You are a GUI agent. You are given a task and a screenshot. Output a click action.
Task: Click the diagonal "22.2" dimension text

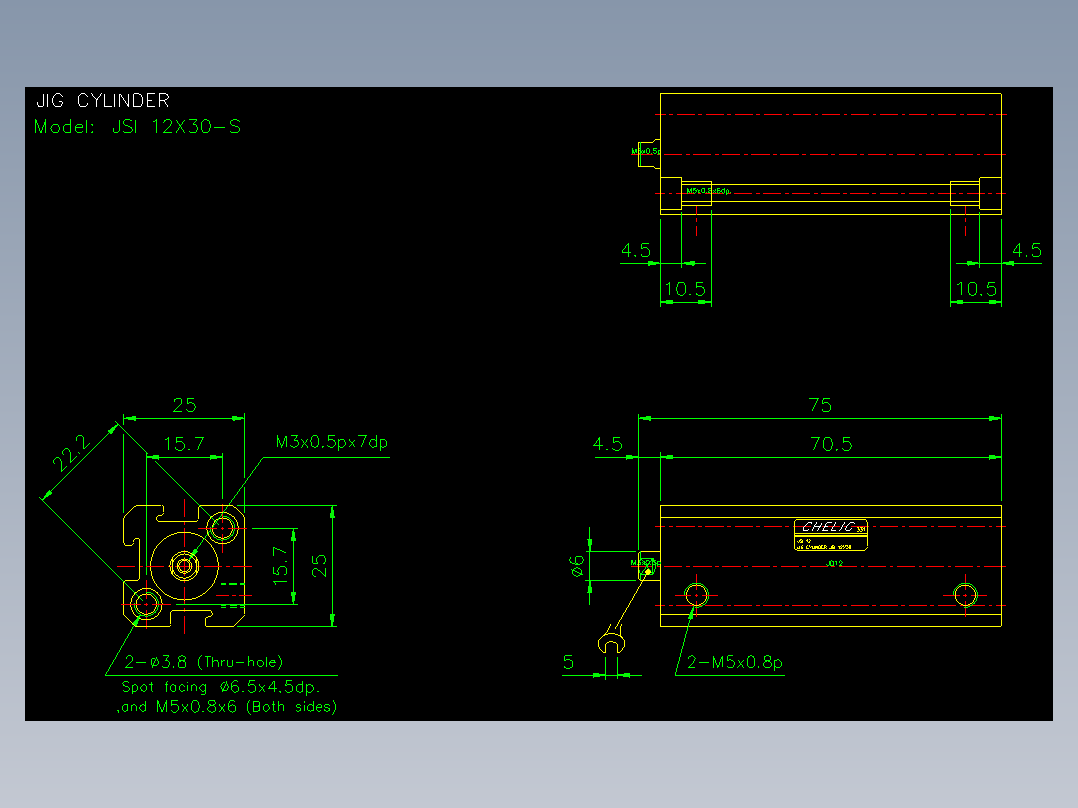coord(72,452)
